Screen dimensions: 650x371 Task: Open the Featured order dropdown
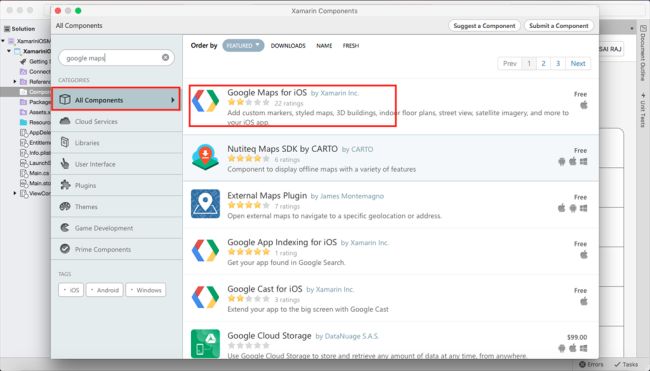tap(243, 45)
